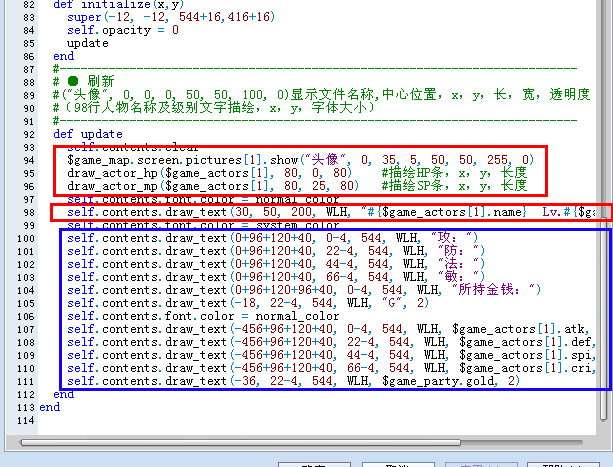Screen dimensions: 613x467
Task: Click line number 100 in the gutter
Action: (26, 238)
